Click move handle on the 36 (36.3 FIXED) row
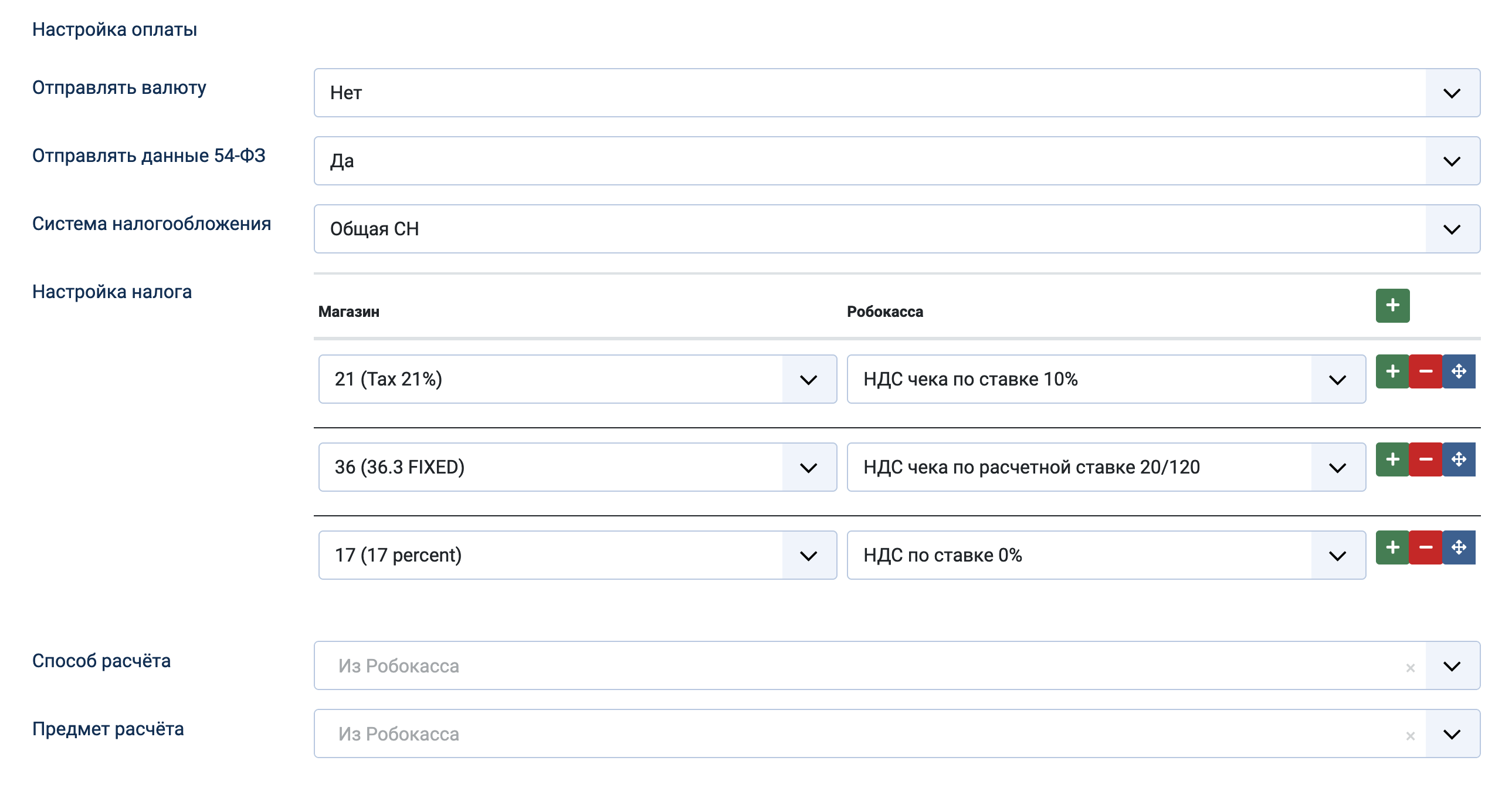1512x791 pixels. pyautogui.click(x=1459, y=459)
